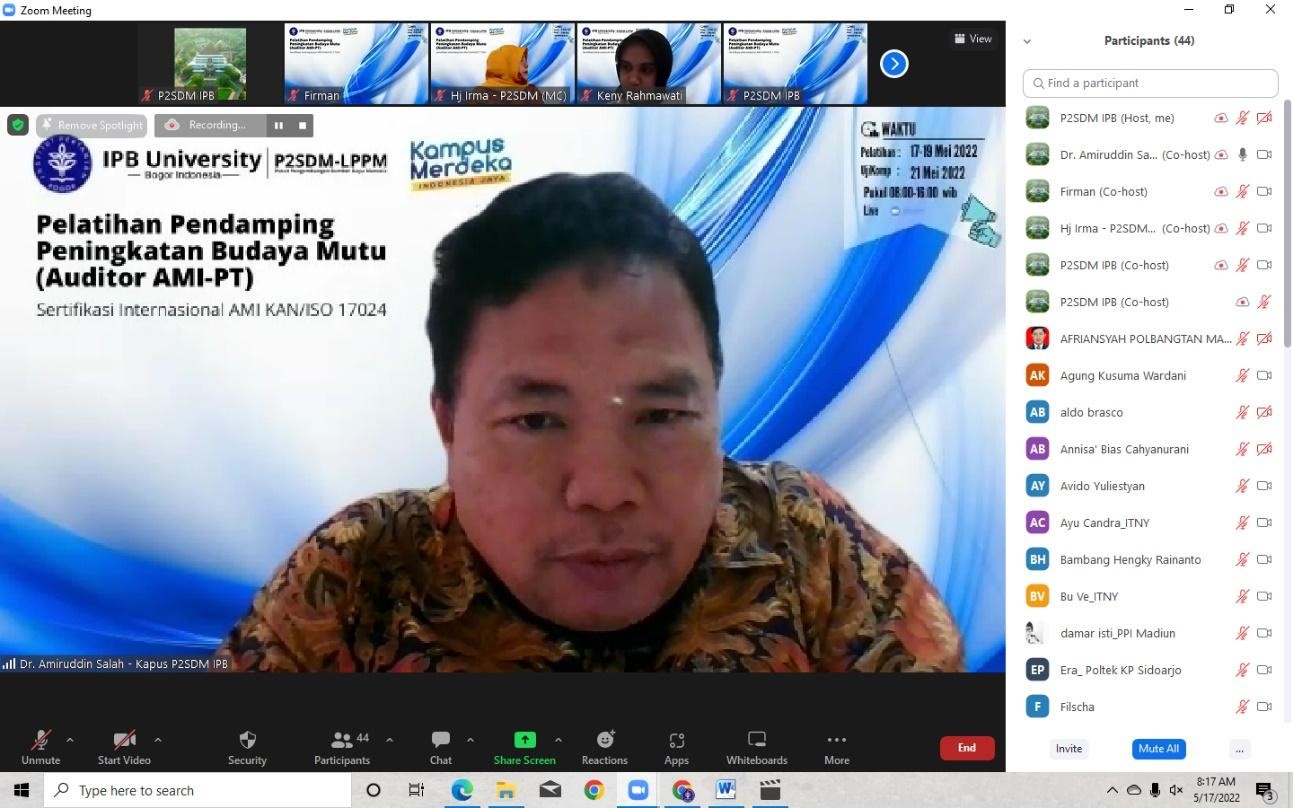Click the green encryption shield icon
1293x808 pixels.
pyautogui.click(x=17, y=125)
